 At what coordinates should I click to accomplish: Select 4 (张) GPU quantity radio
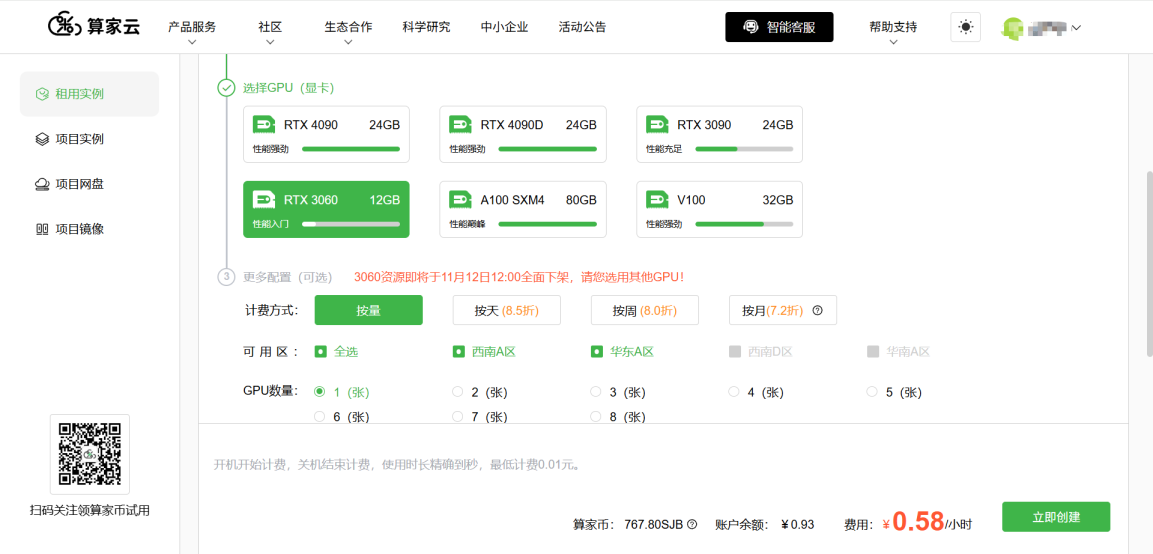click(x=733, y=391)
